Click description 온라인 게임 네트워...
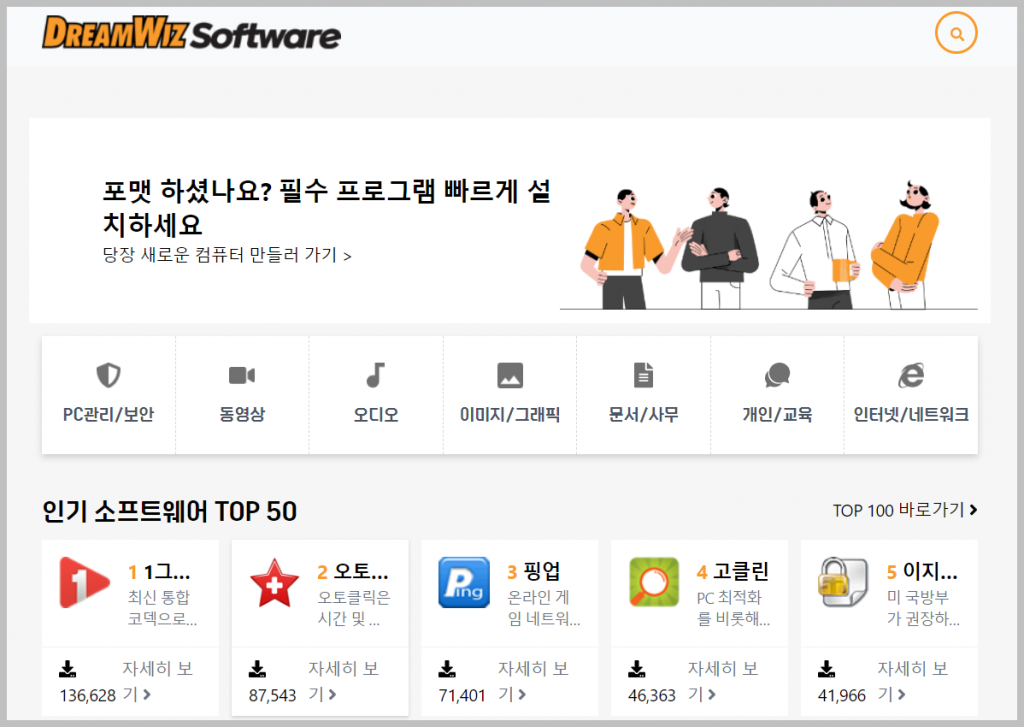Viewport: 1024px width, 727px height. click(x=544, y=607)
